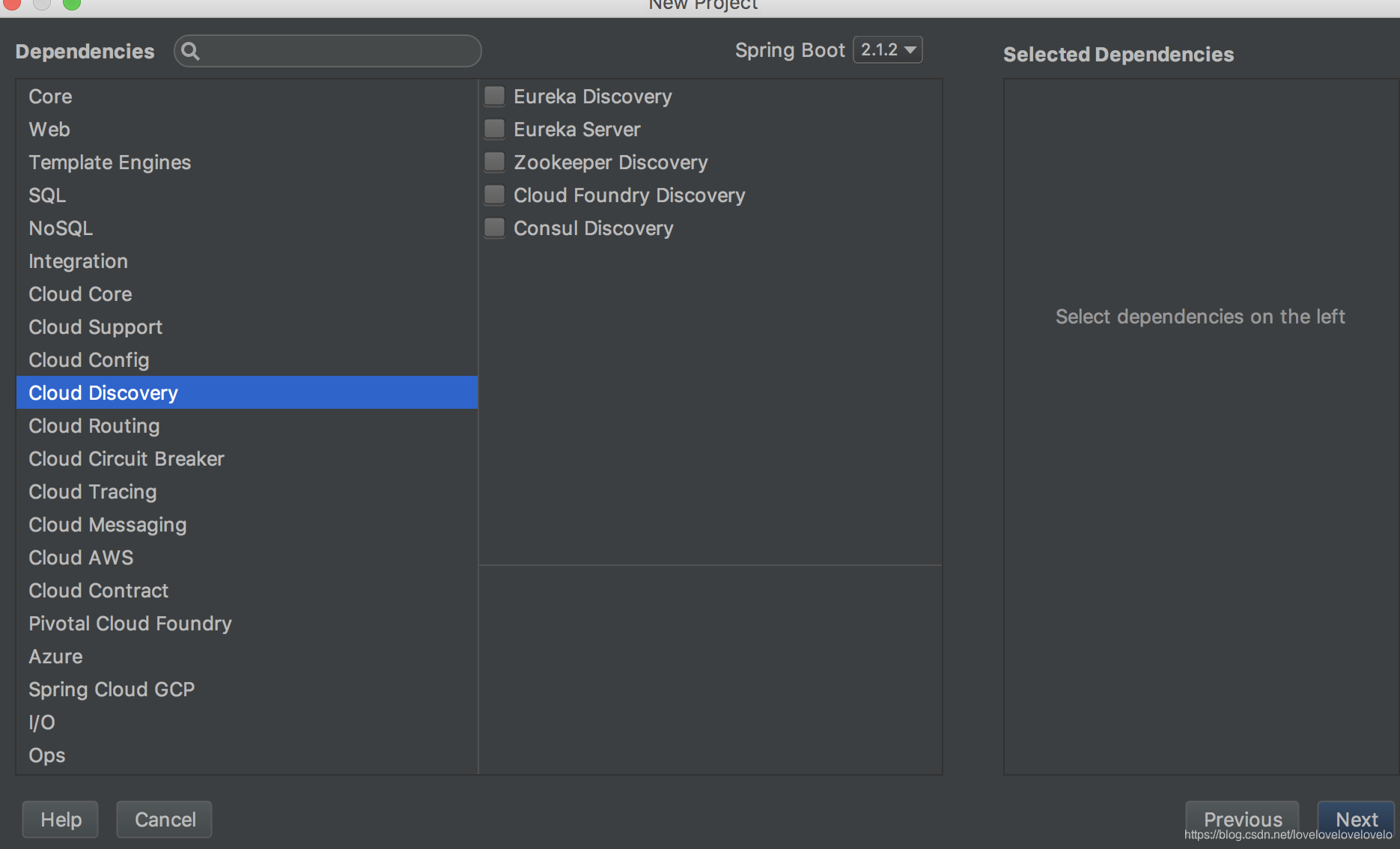Select the Cloud Support category
The image size is (1400, 849).
coord(247,327)
